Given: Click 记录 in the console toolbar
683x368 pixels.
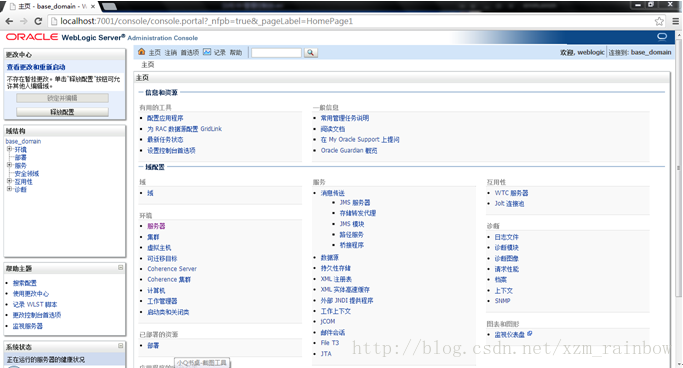Looking at the screenshot, I should coord(220,52).
